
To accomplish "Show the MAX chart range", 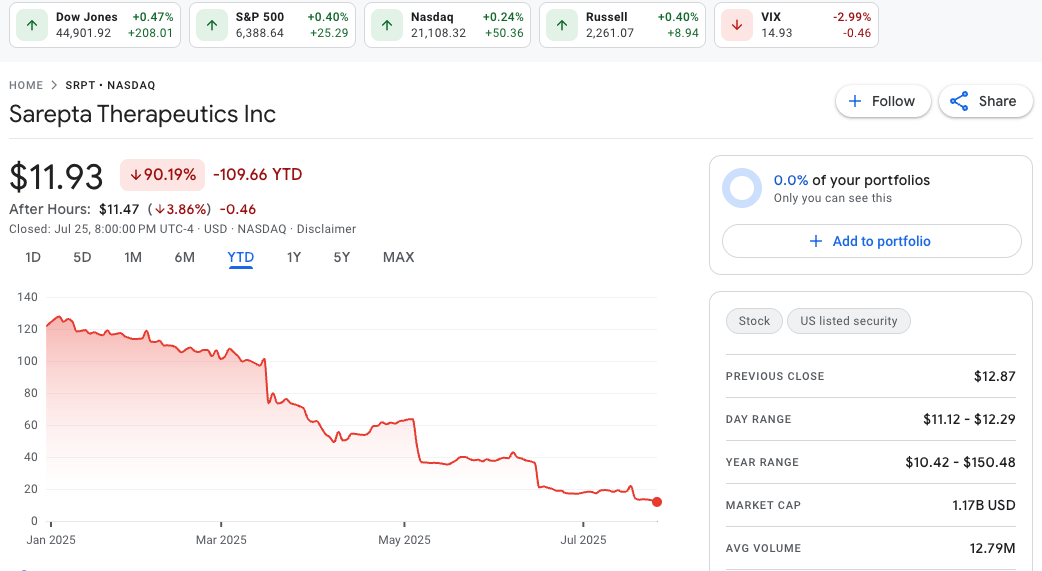I will click(x=398, y=257).
